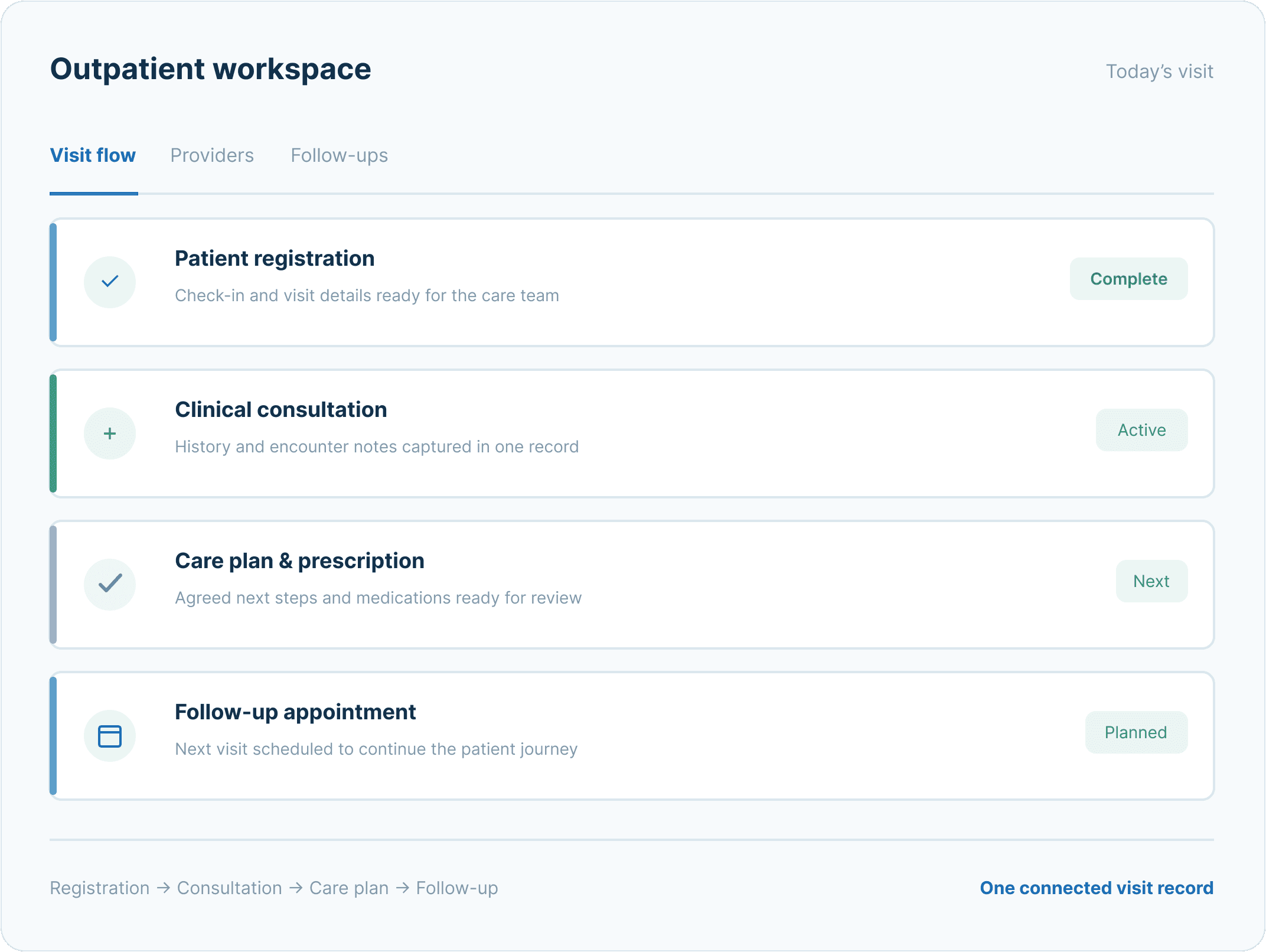
Task: Click the 'Check-in and visit details ready' description
Action: [x=367, y=295]
